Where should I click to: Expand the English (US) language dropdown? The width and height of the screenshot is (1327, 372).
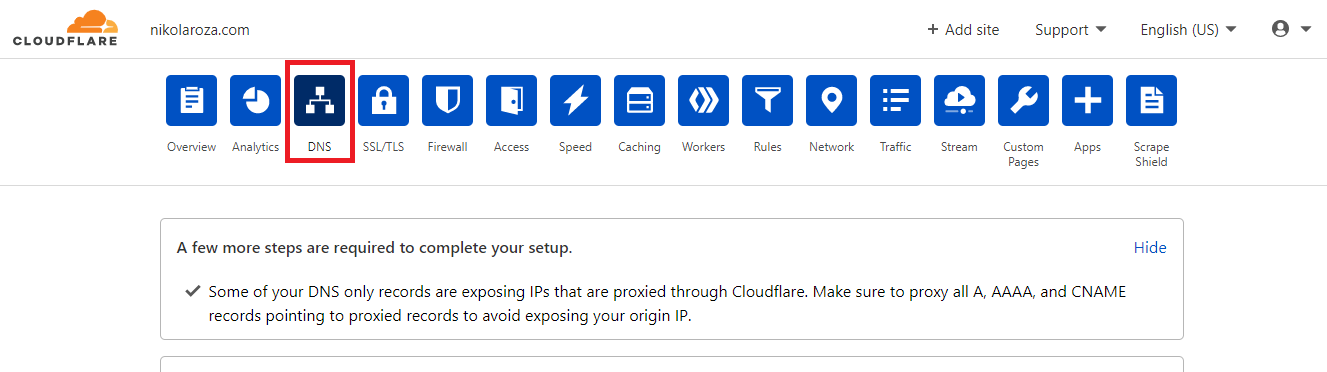[1188, 30]
